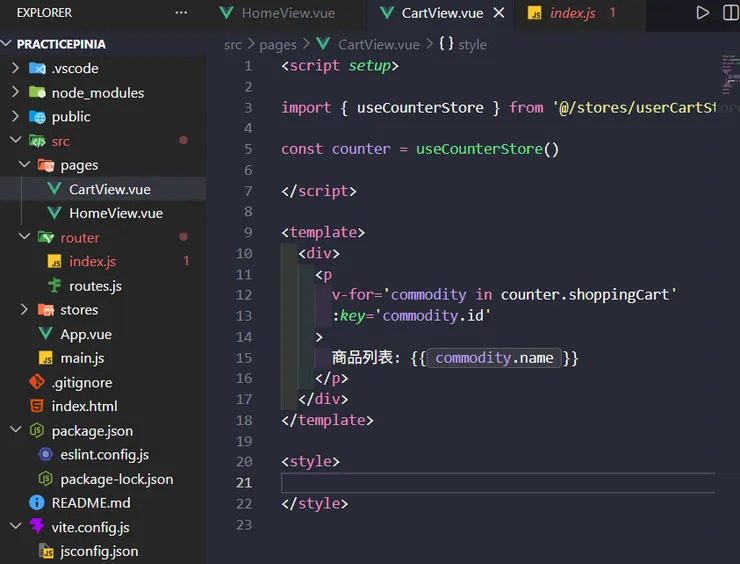
Task: Click the 'style' breadcrumb segment
Action: [472, 45]
